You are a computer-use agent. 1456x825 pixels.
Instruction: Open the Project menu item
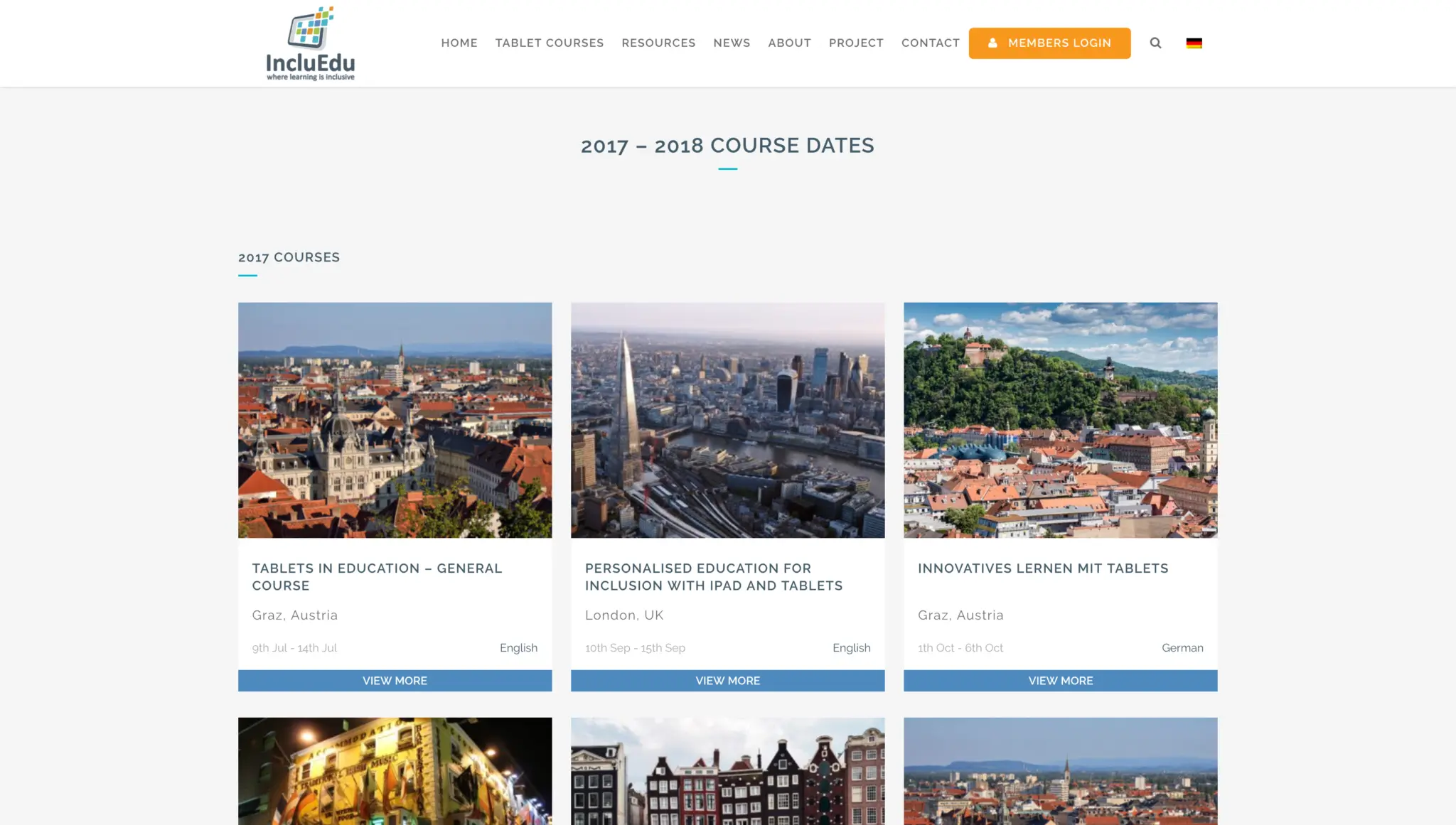(856, 43)
